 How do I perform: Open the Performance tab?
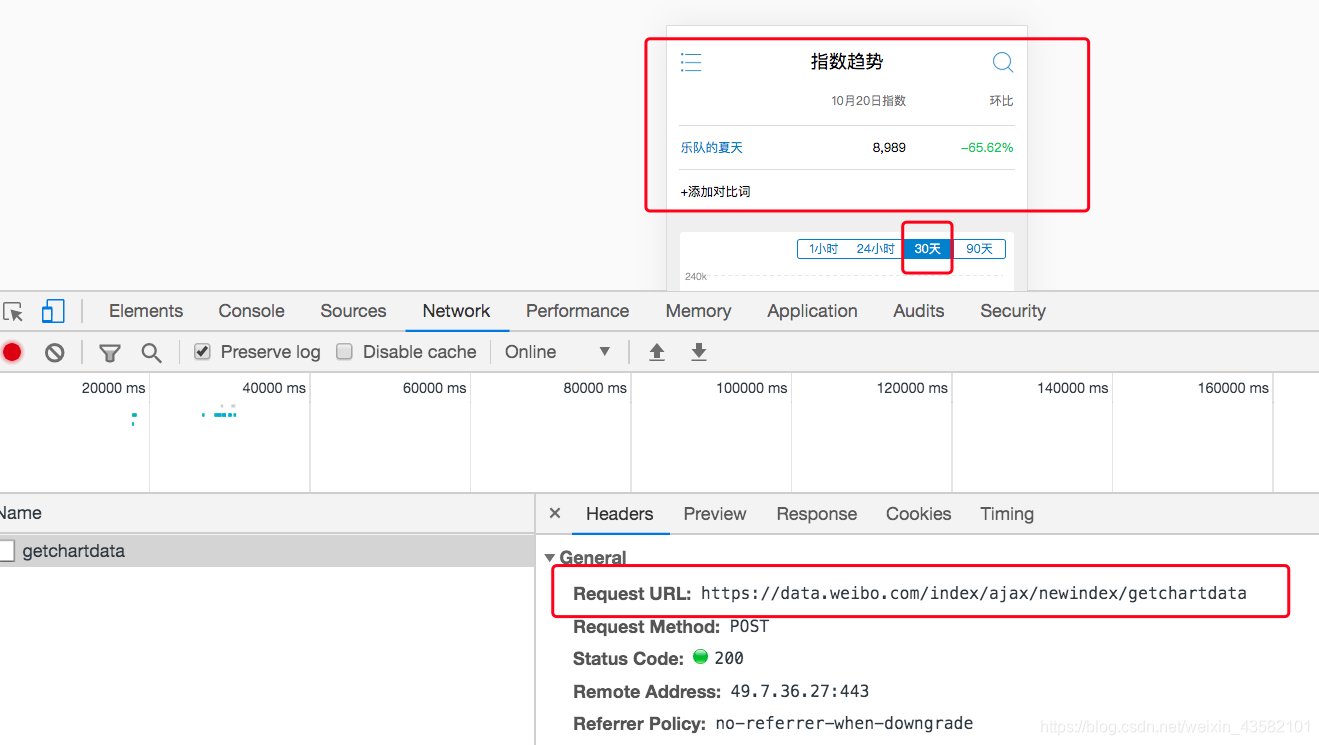tap(577, 311)
